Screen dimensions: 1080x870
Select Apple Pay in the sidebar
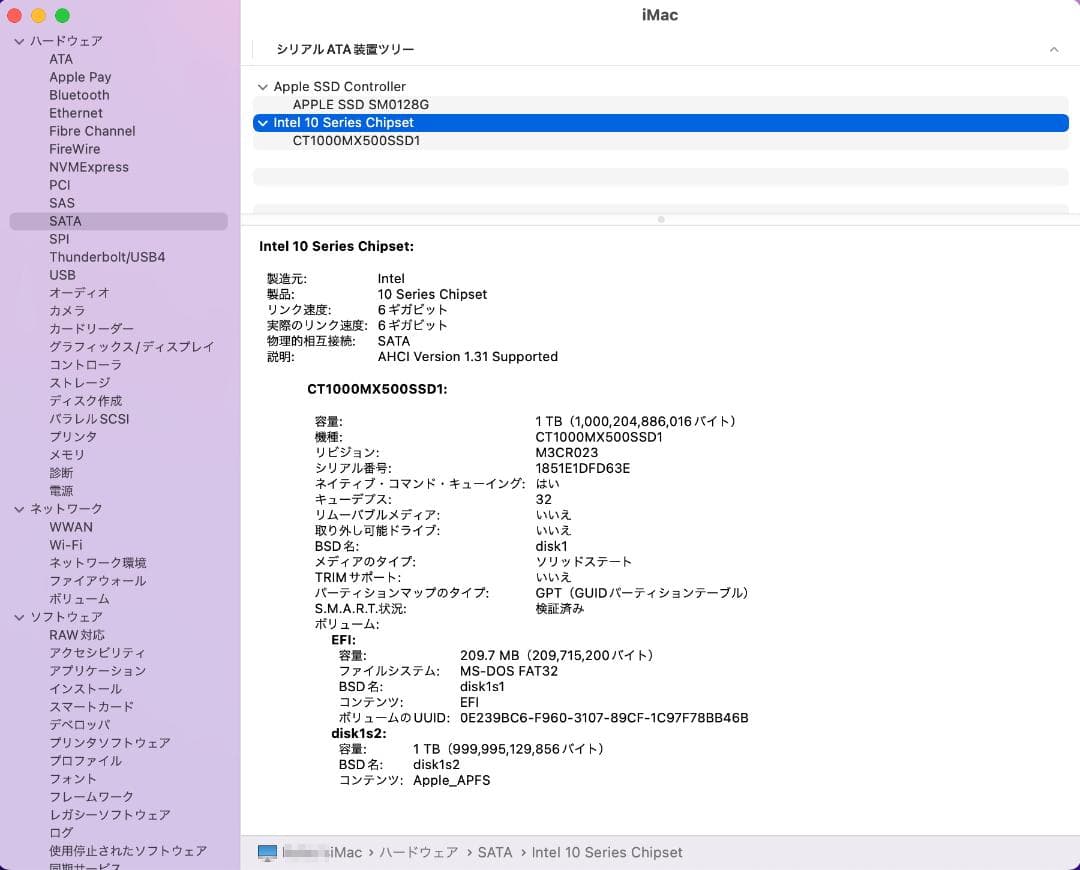coord(80,77)
